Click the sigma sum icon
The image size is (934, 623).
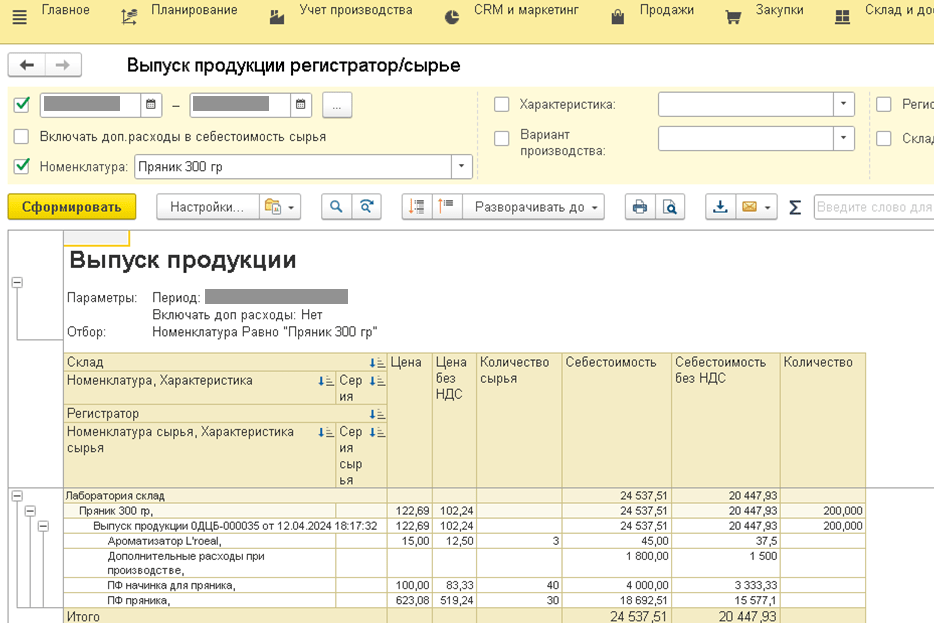[795, 207]
